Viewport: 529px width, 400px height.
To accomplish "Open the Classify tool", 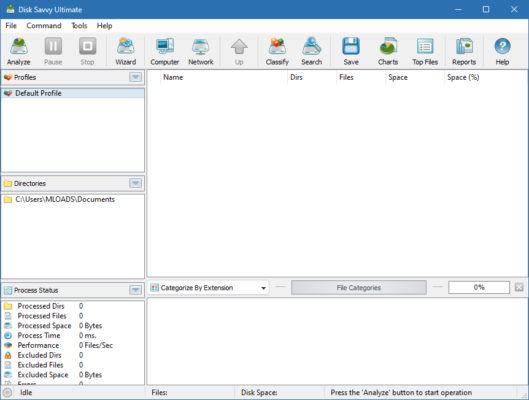I will click(277, 51).
